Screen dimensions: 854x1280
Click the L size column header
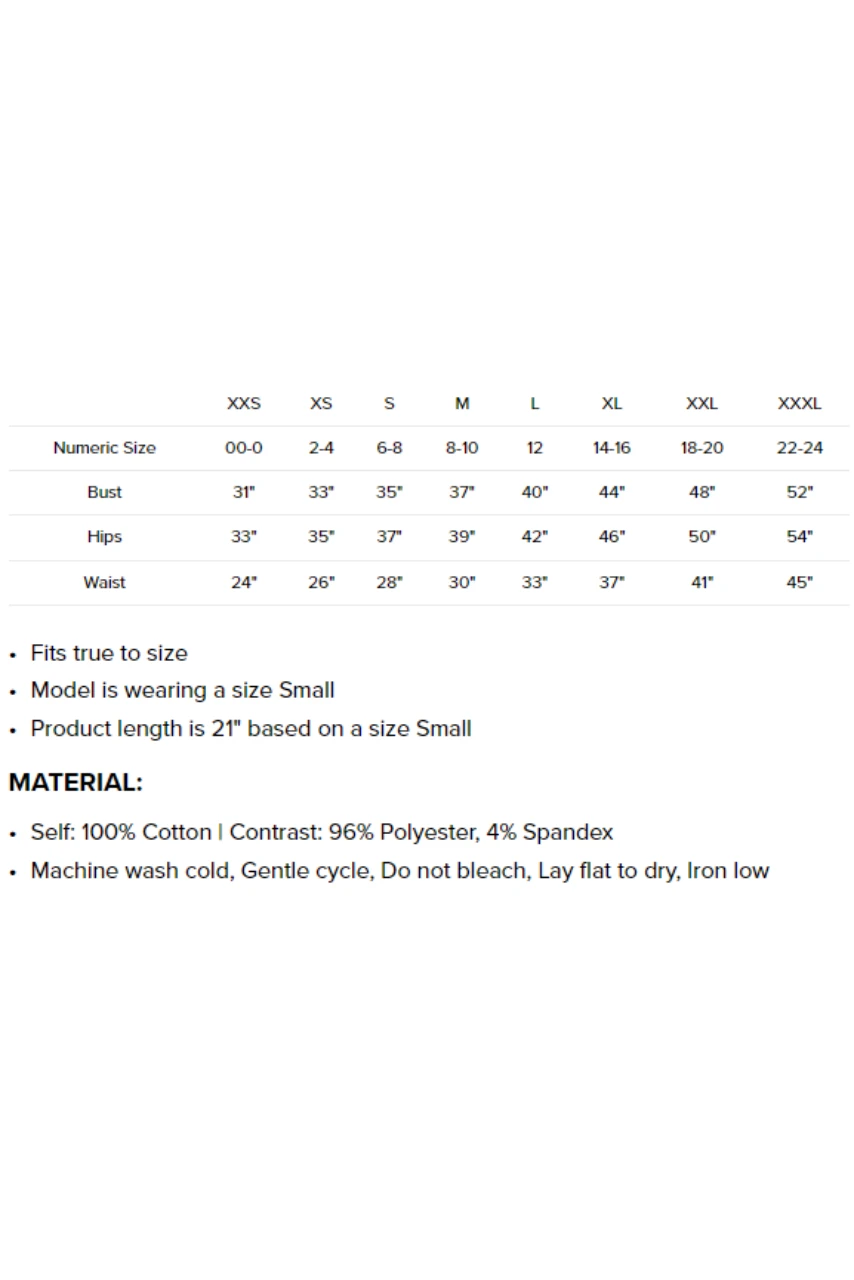(535, 404)
